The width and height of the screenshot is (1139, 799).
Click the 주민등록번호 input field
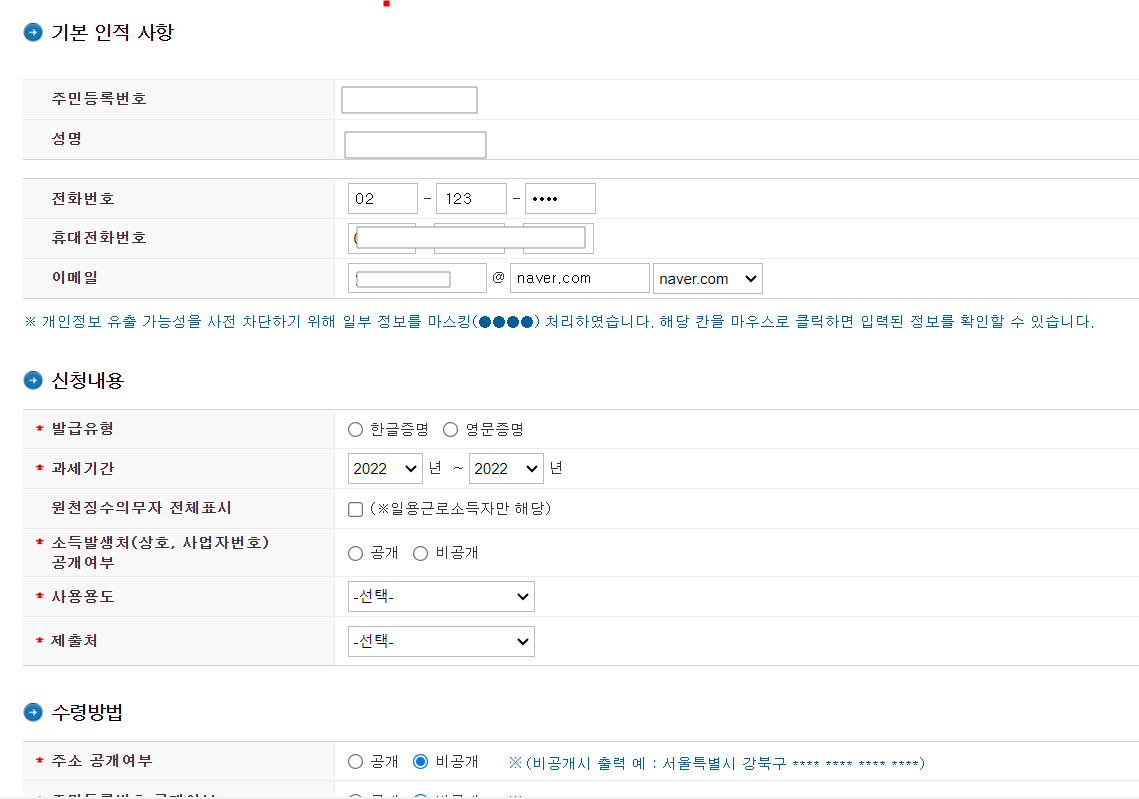[x=409, y=99]
